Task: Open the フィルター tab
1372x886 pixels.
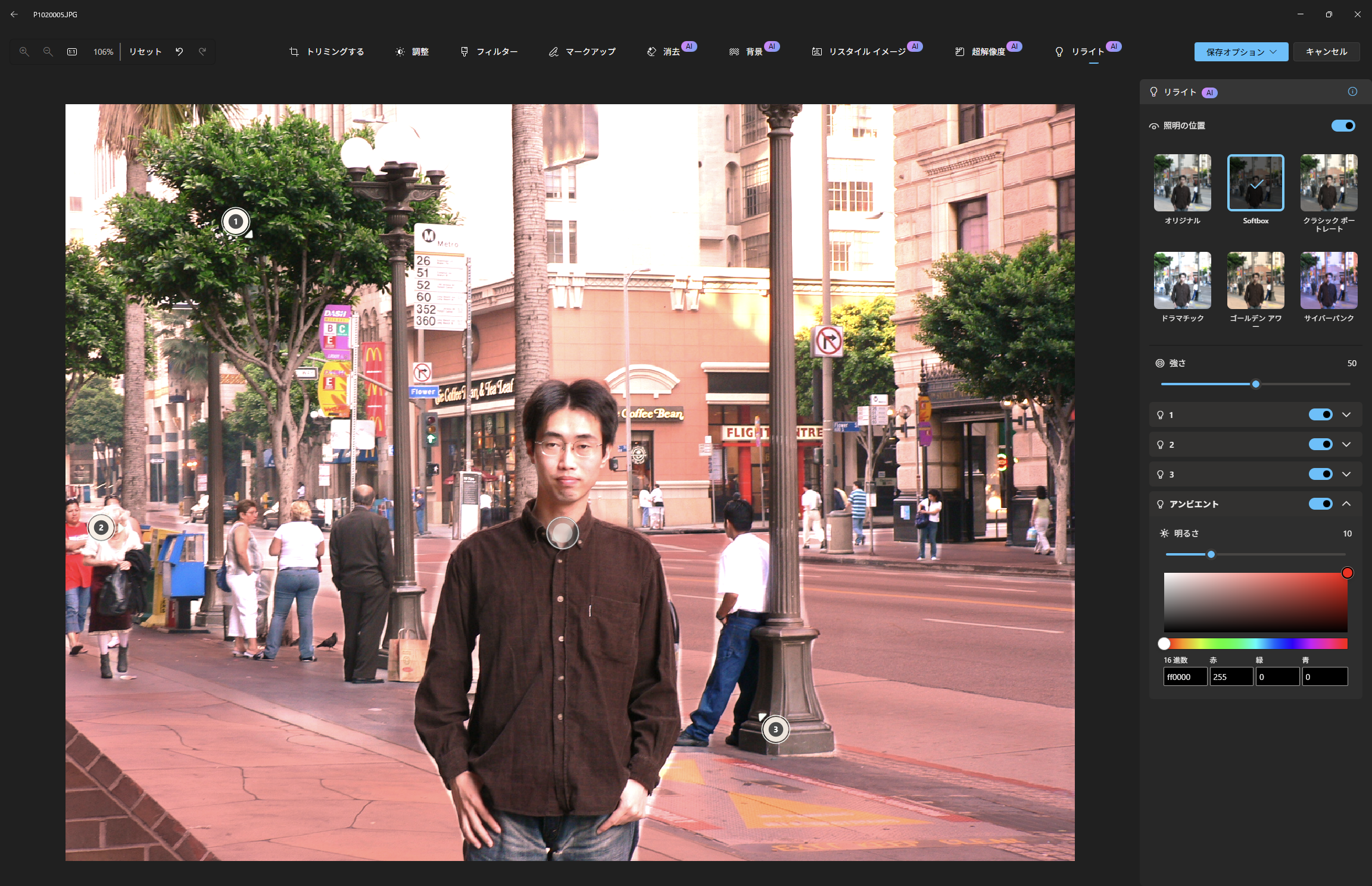Action: pyautogui.click(x=489, y=52)
